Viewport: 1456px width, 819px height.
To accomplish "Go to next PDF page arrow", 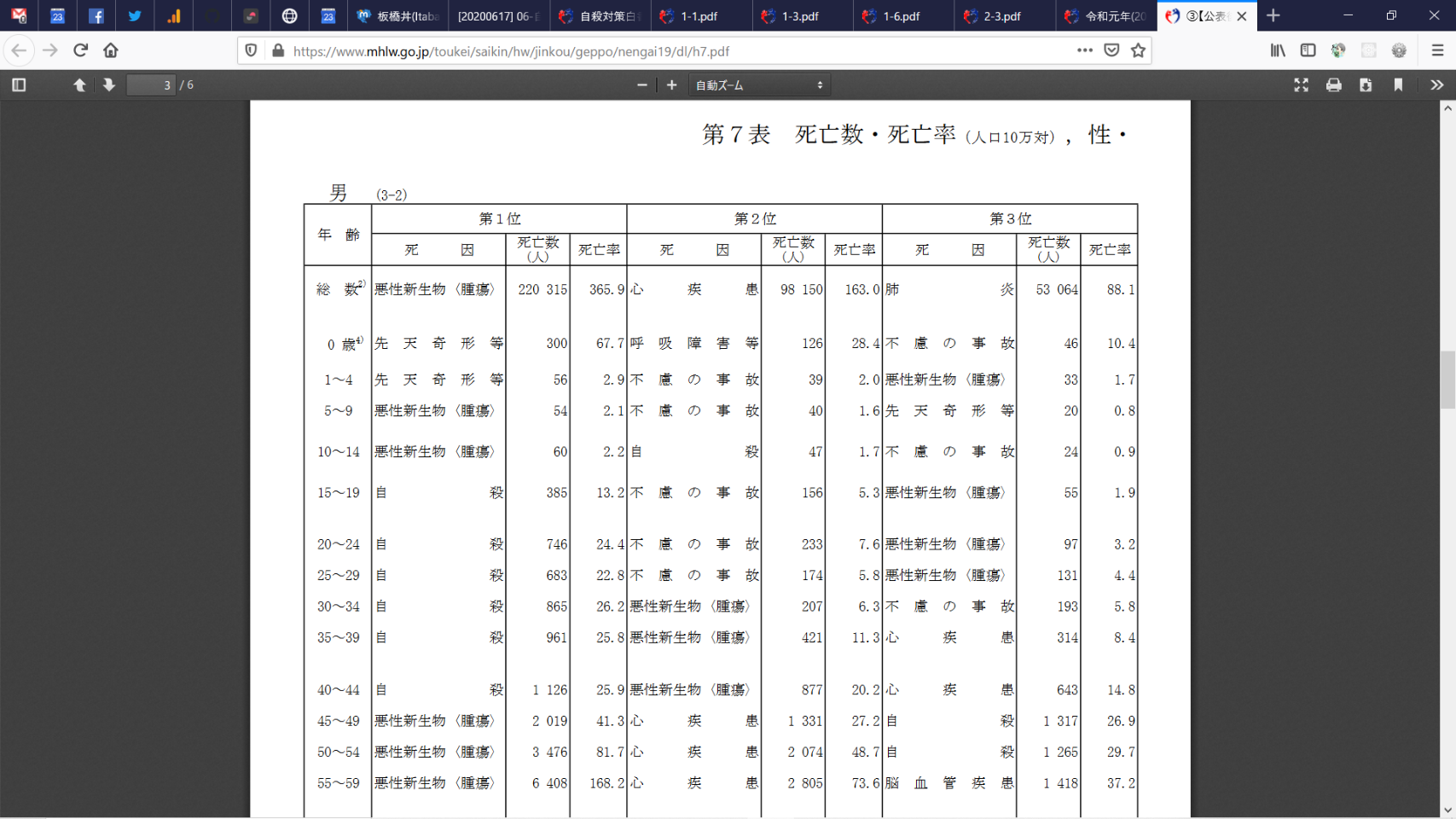I will 108,85.
